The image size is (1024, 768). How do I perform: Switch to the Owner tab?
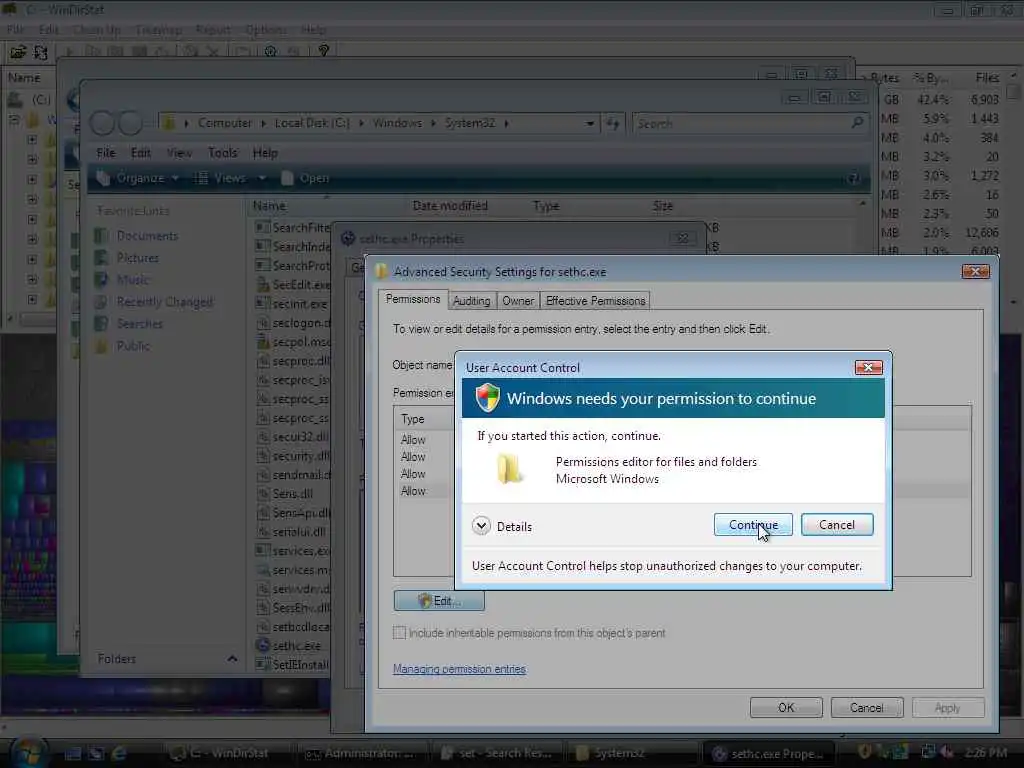point(518,300)
